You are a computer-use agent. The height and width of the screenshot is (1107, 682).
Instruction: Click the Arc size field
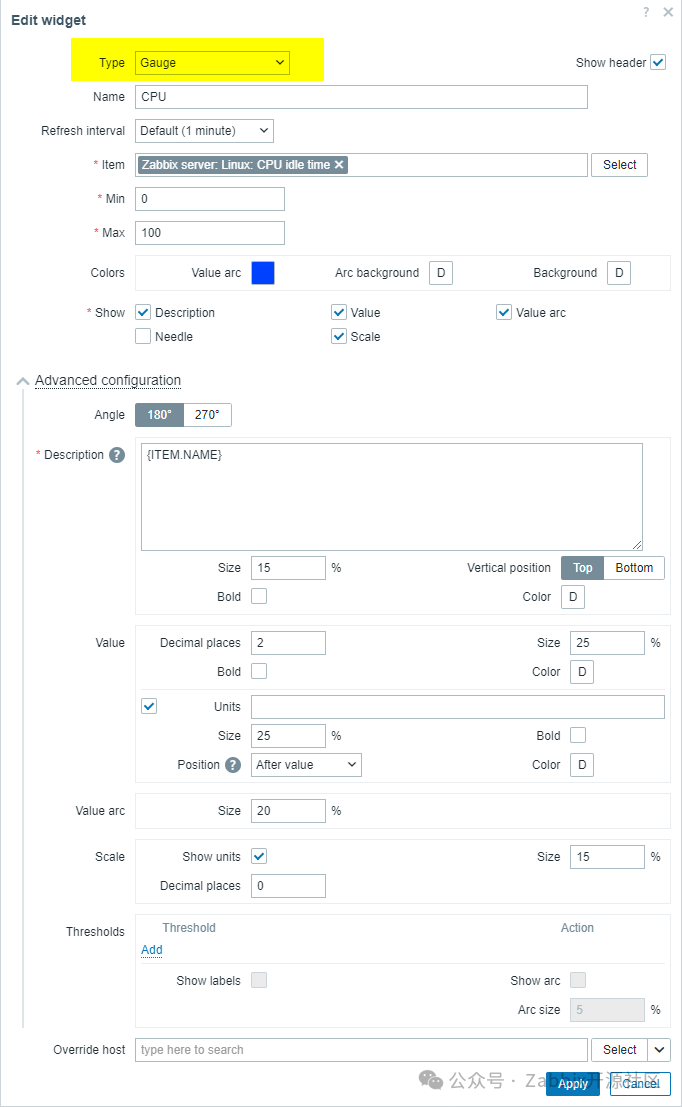coord(607,1010)
